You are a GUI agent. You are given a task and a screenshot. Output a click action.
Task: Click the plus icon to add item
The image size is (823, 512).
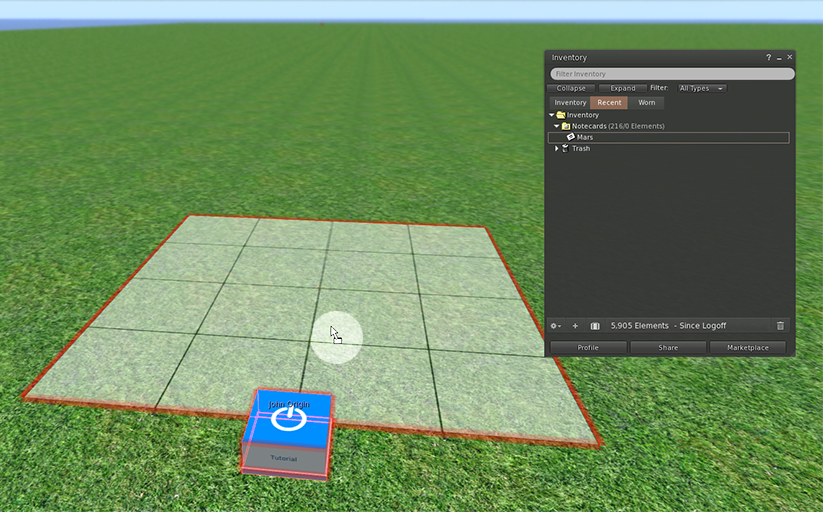(x=575, y=326)
